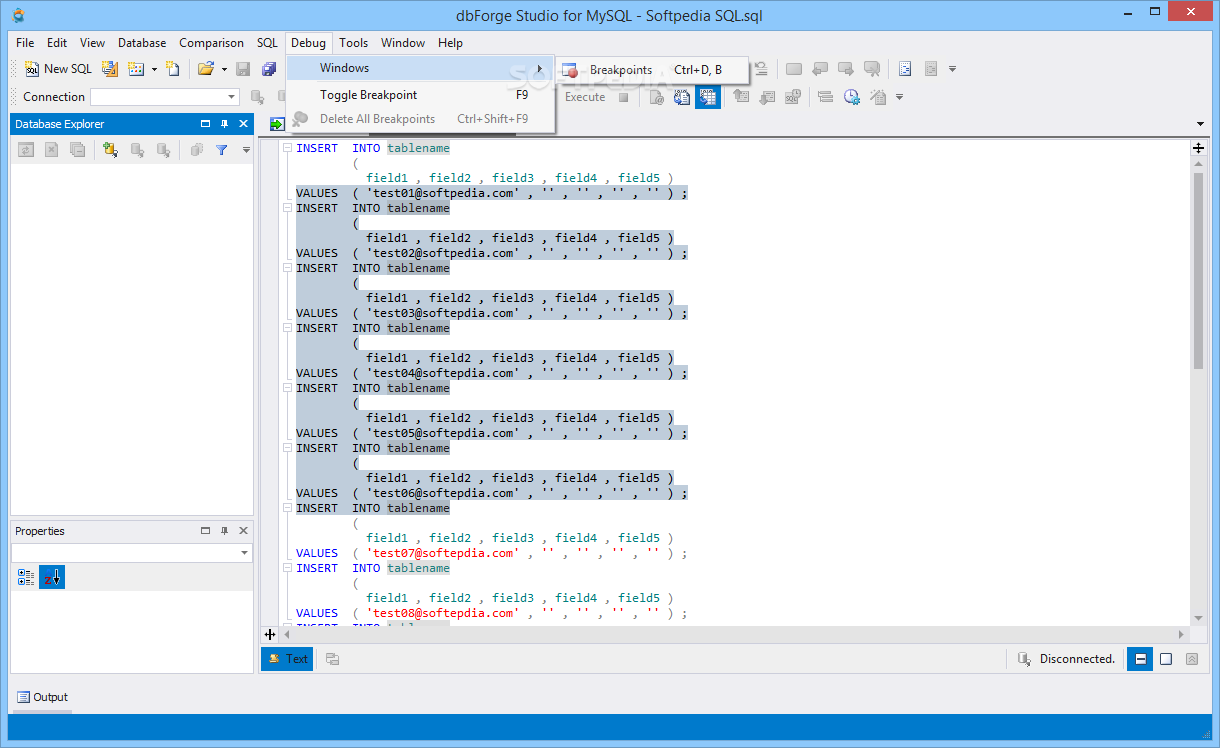The width and height of the screenshot is (1220, 748).
Task: Click new connection icon in Database Explorer
Action: [110, 150]
